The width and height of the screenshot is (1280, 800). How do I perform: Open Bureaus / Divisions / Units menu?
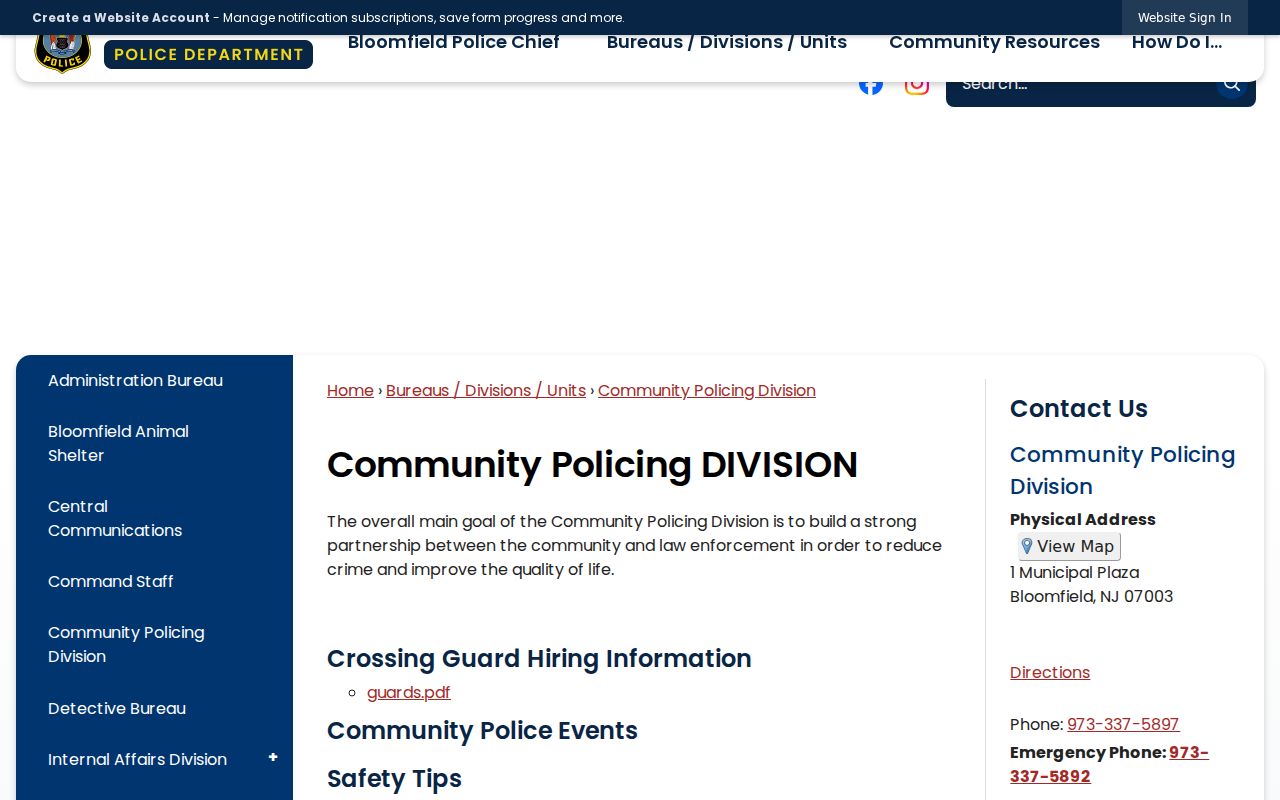pos(727,42)
